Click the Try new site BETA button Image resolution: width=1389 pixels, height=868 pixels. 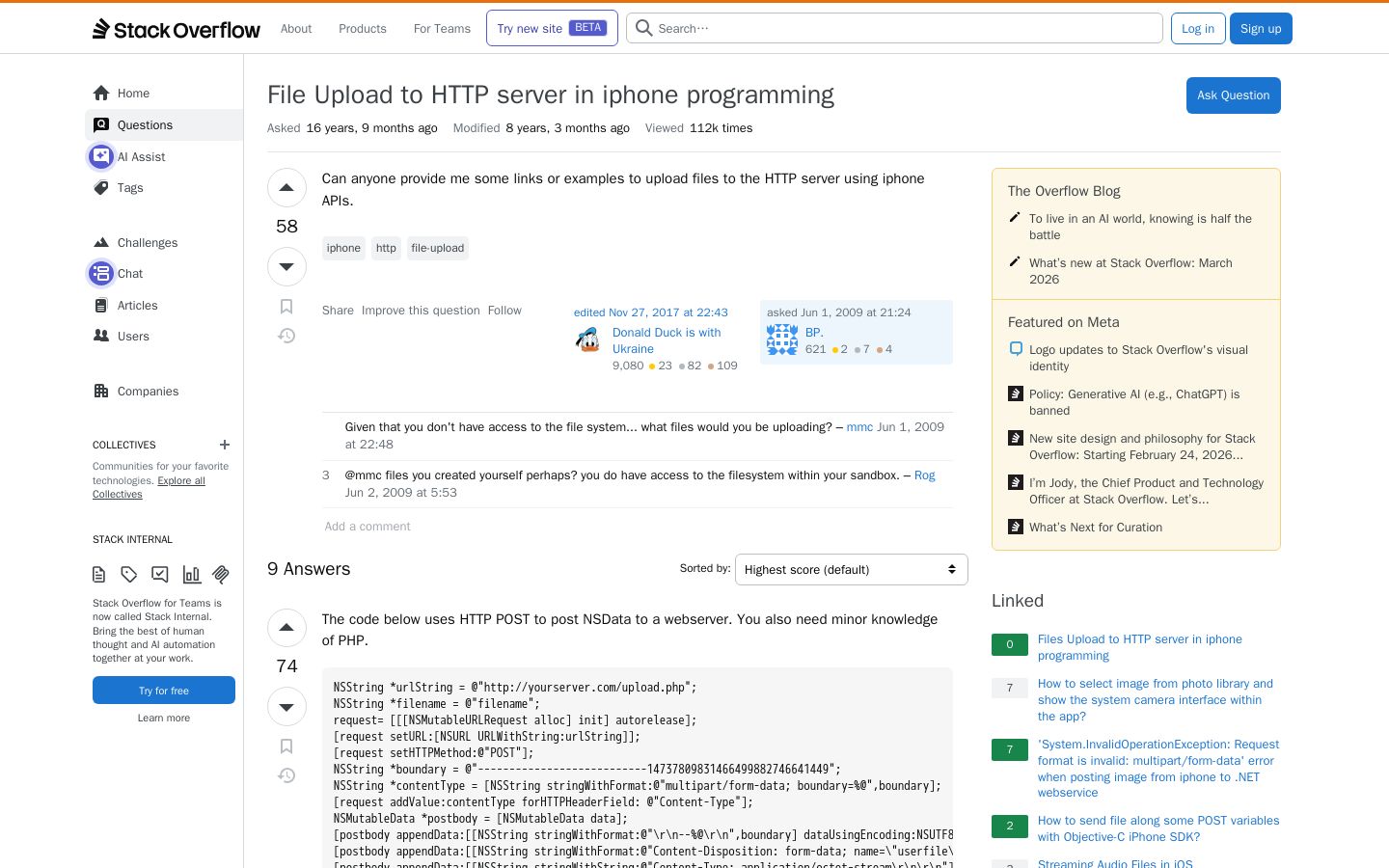click(x=552, y=28)
